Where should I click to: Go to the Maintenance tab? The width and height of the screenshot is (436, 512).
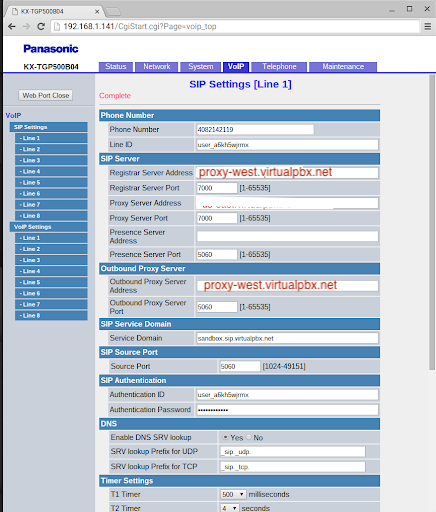343,67
